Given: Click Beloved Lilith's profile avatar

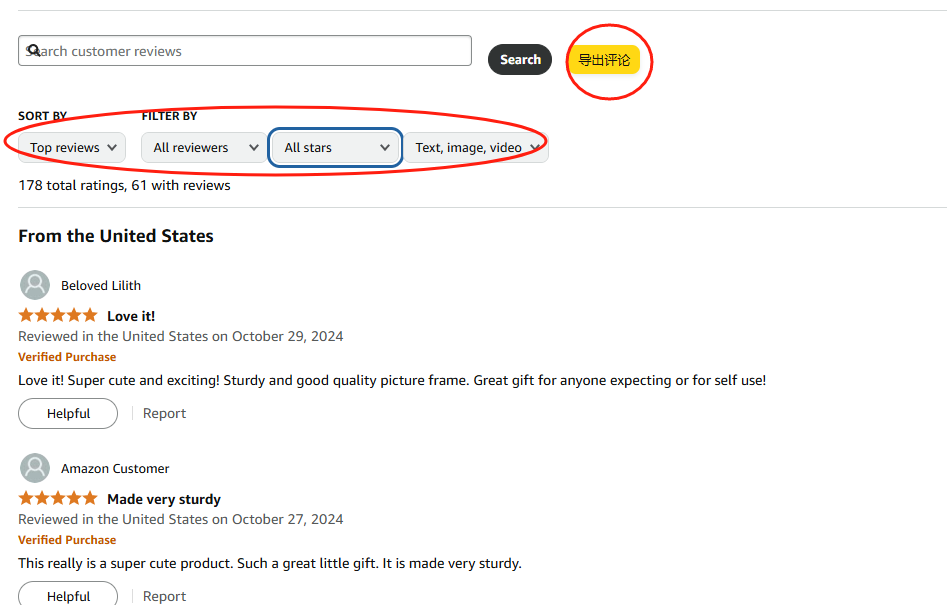Looking at the screenshot, I should pyautogui.click(x=35, y=285).
